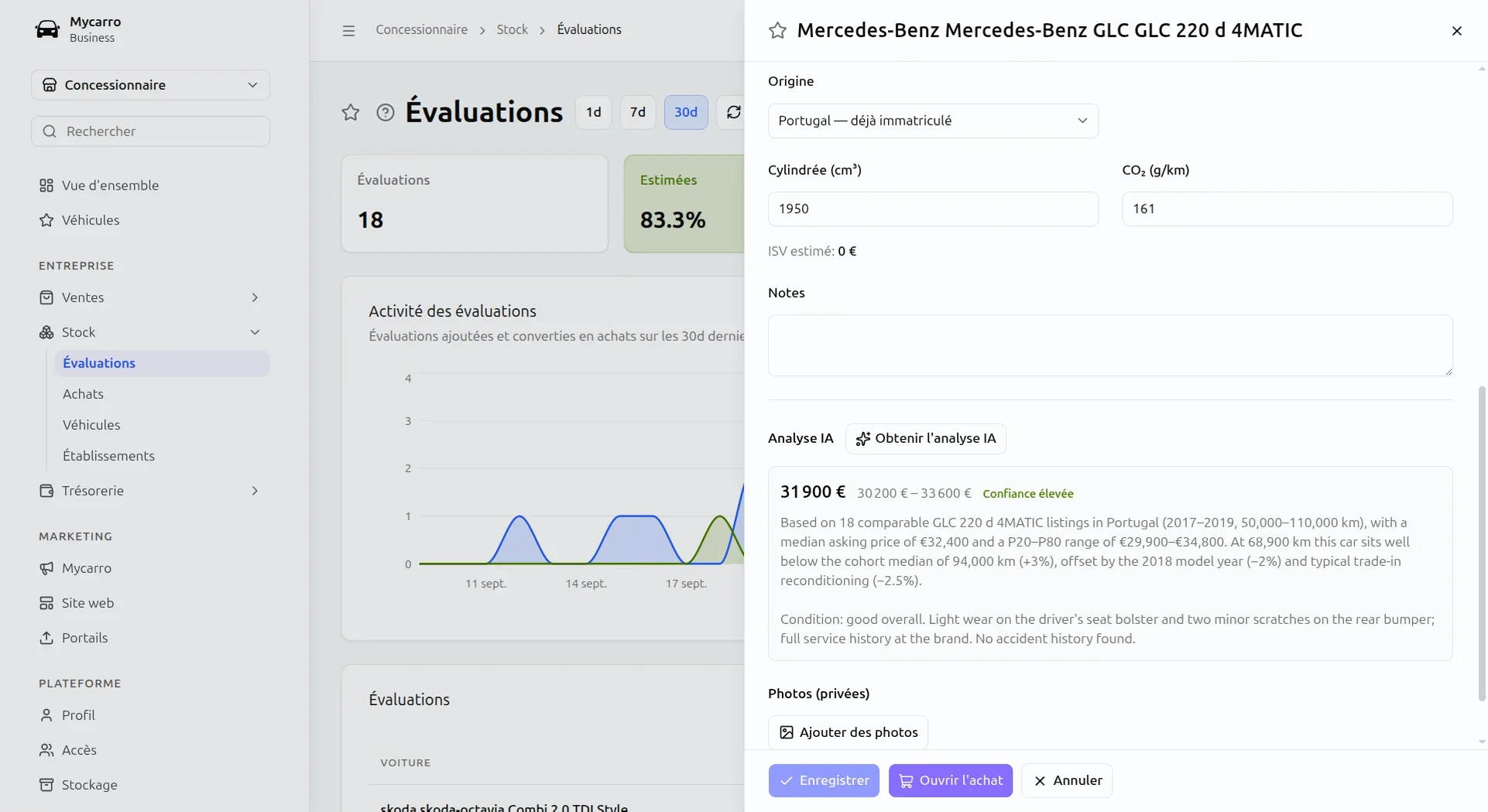Click Ajouter des photos button

(848, 732)
